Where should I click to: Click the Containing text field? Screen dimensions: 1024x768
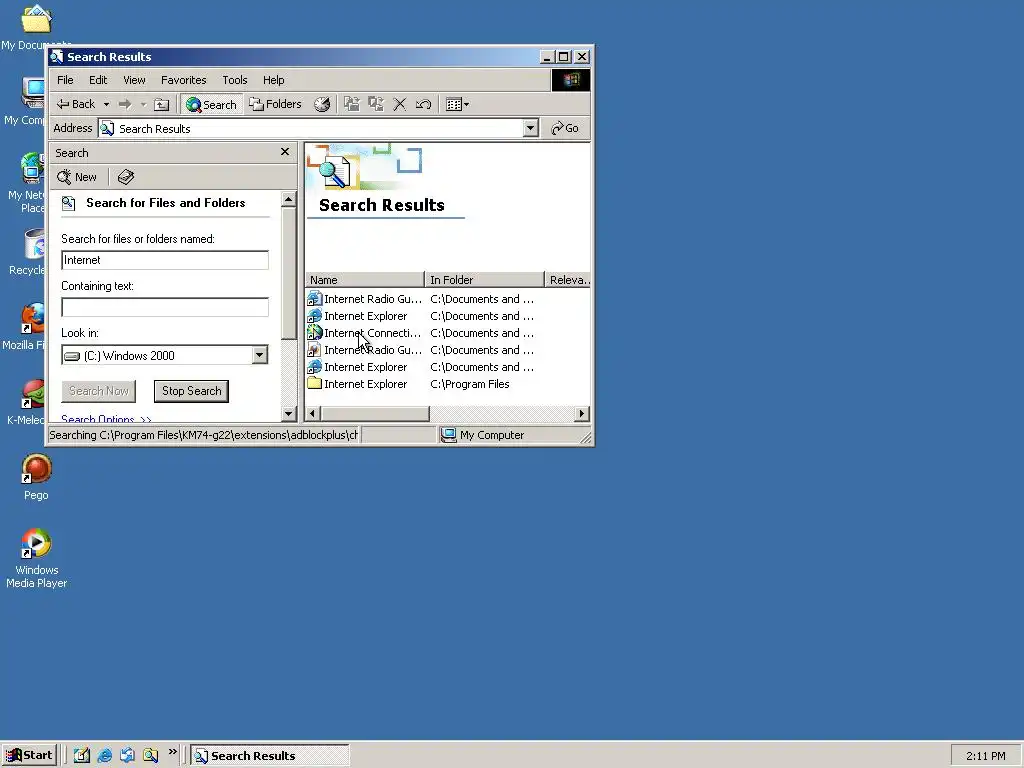click(165, 307)
